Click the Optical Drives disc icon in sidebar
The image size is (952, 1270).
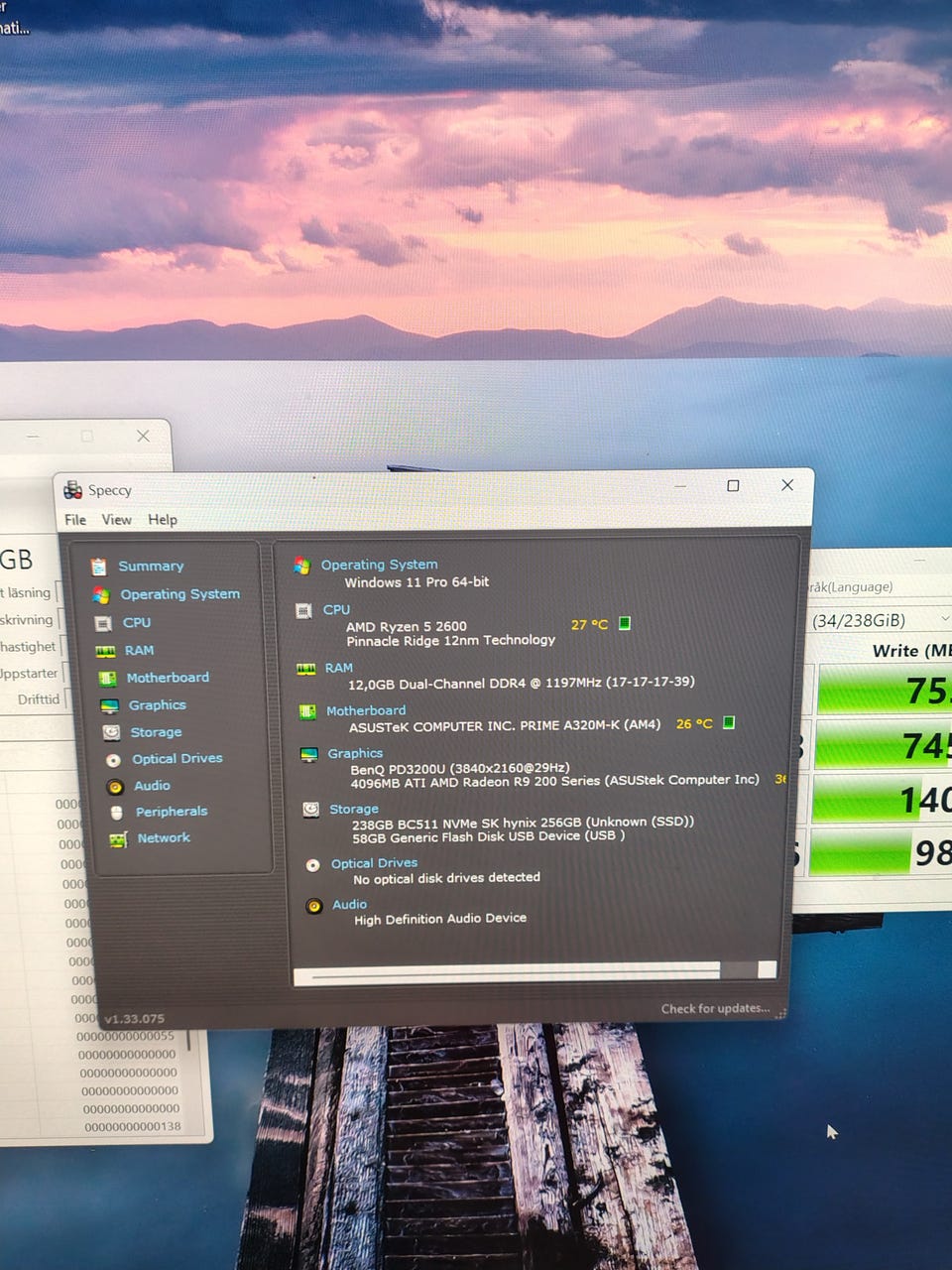113,760
